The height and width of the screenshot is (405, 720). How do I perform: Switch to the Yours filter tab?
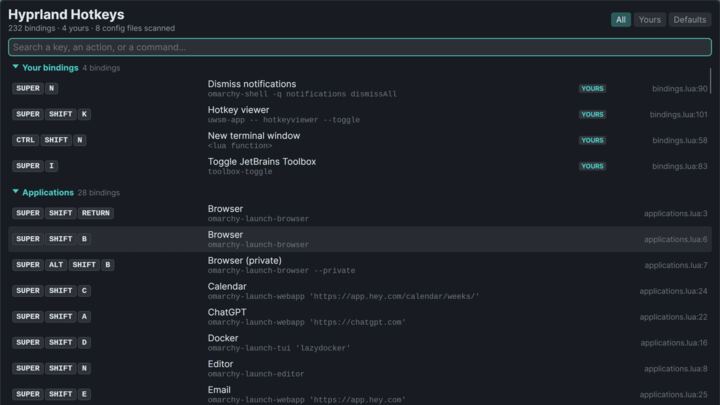pyautogui.click(x=650, y=20)
